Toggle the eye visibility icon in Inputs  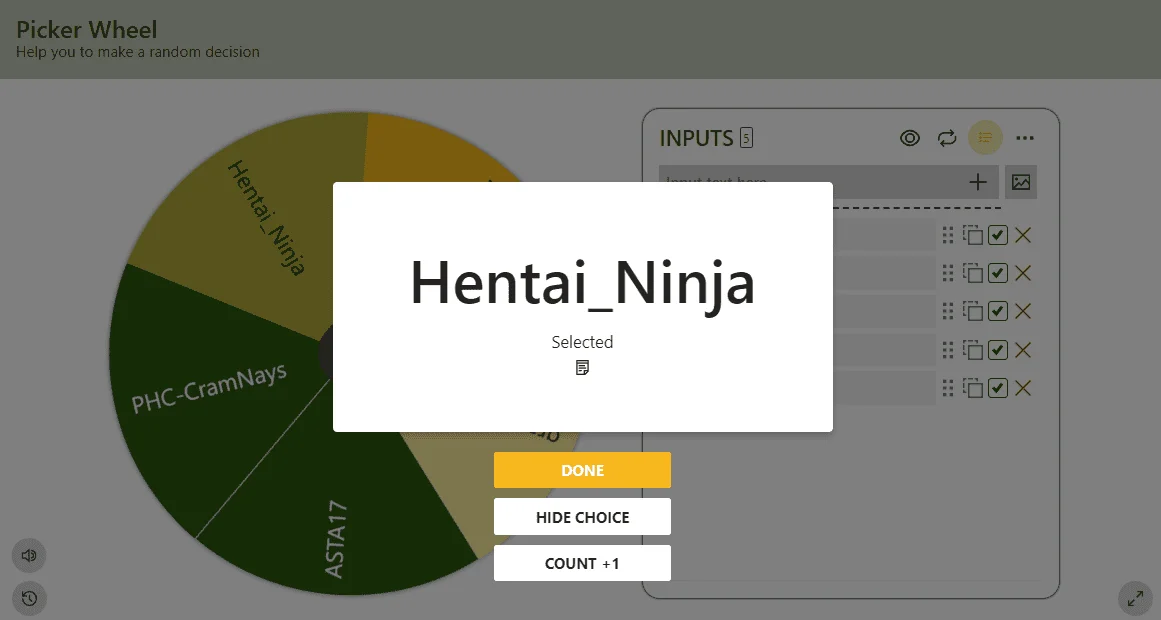pos(909,138)
